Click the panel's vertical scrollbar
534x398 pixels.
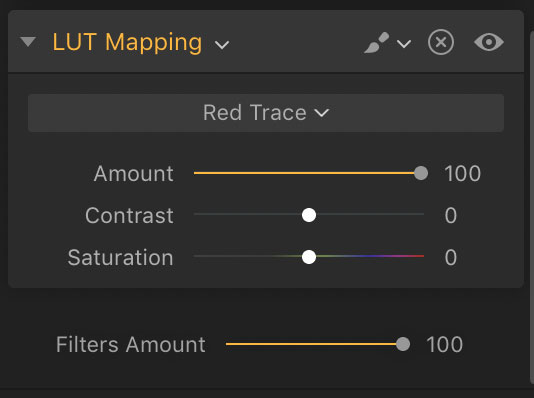pyautogui.click(x=532, y=204)
